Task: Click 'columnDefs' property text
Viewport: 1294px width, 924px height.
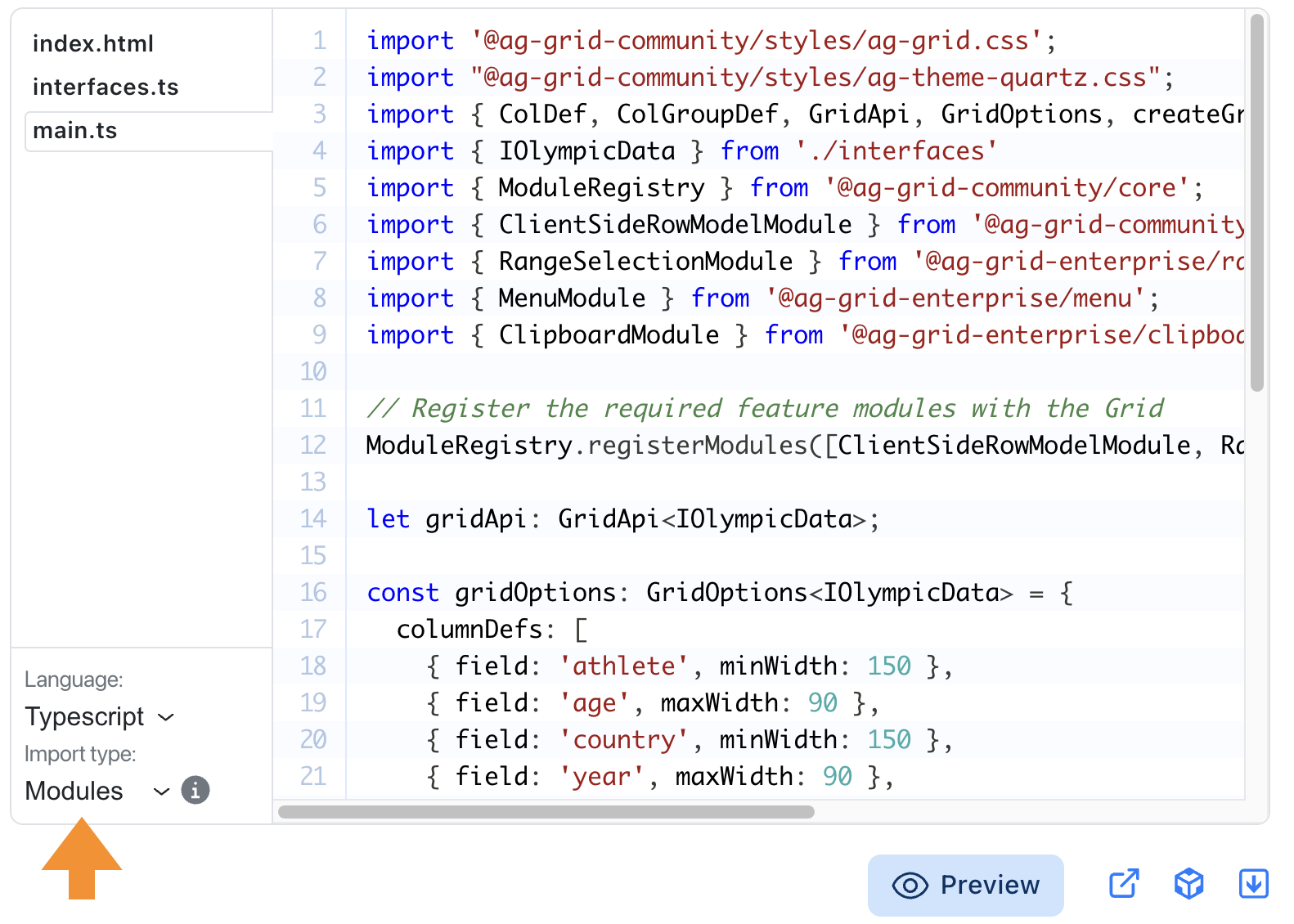Action: coord(470,629)
